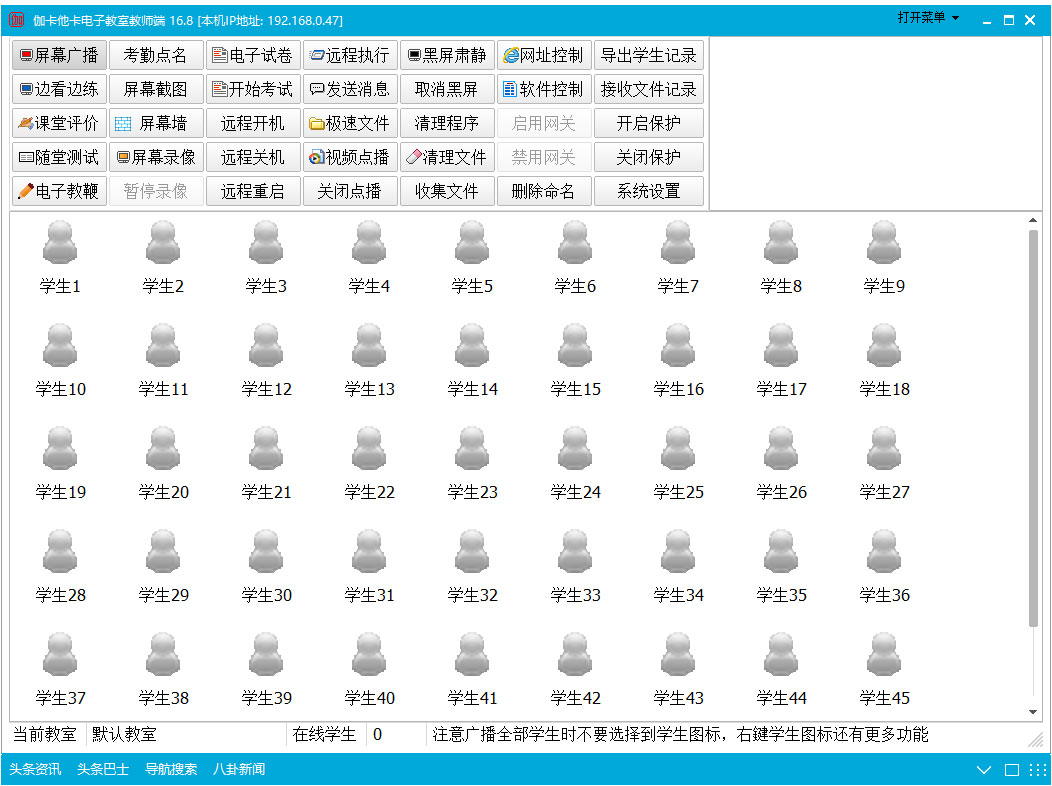
Task: Activate 黑屏肃静 to blank student screens
Action: (x=446, y=54)
